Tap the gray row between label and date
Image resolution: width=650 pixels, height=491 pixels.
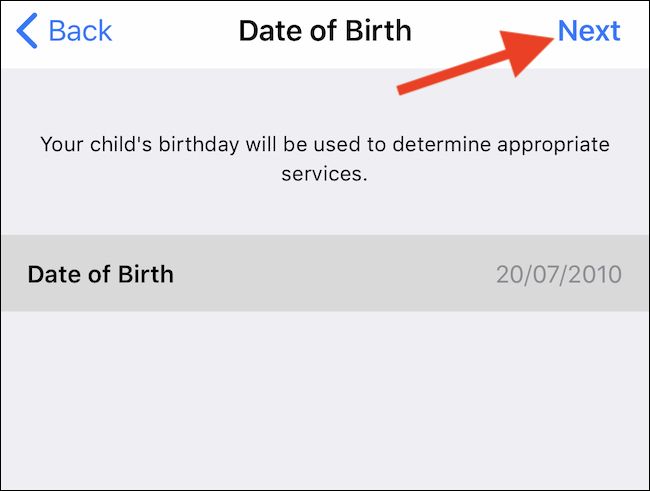pyautogui.click(x=330, y=274)
